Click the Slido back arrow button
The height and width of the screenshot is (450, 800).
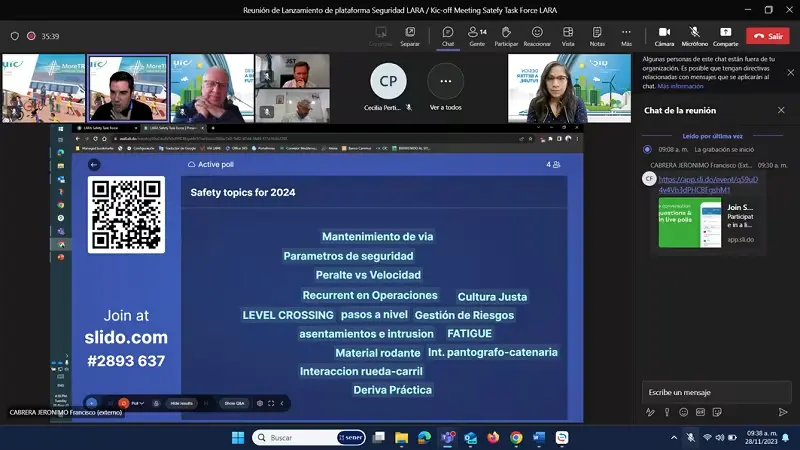tap(93, 164)
